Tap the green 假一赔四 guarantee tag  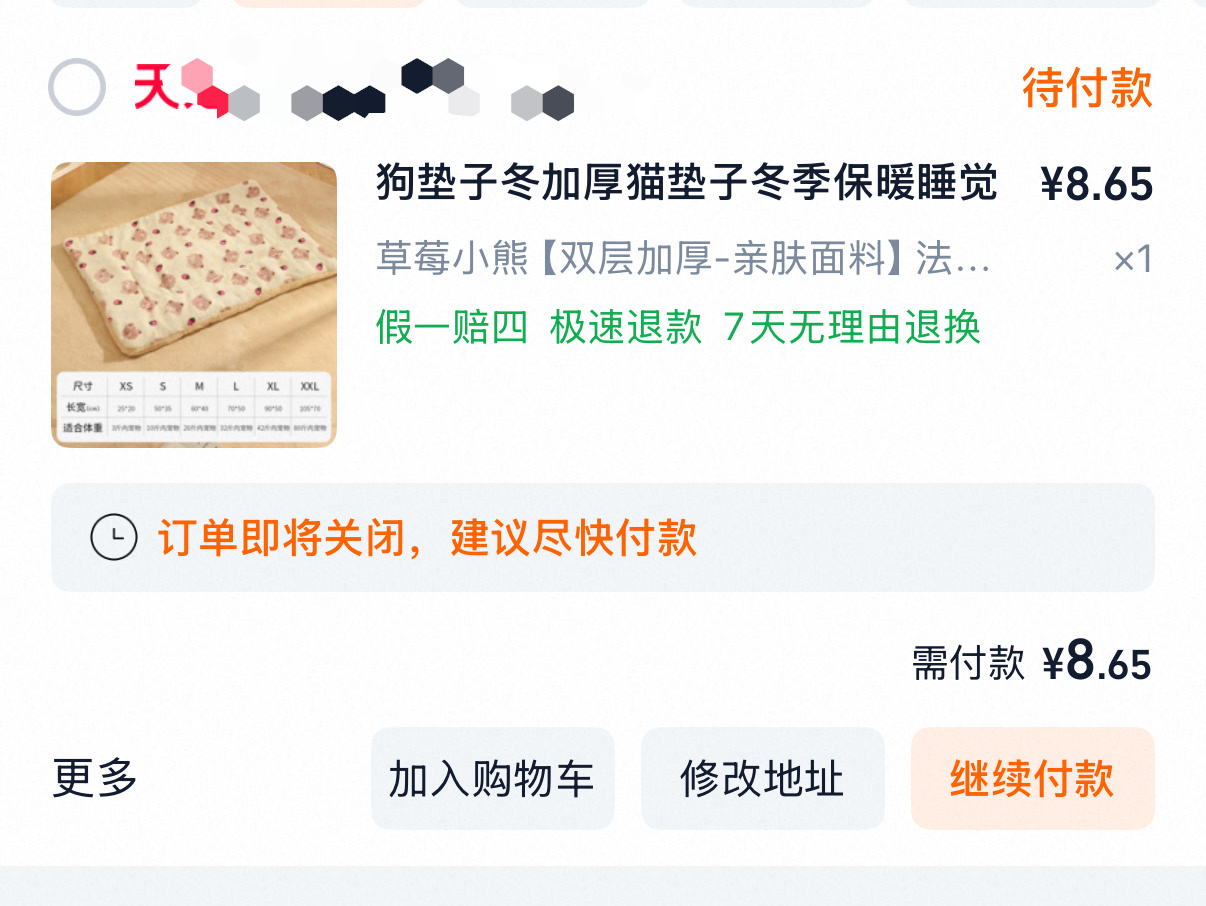point(452,327)
